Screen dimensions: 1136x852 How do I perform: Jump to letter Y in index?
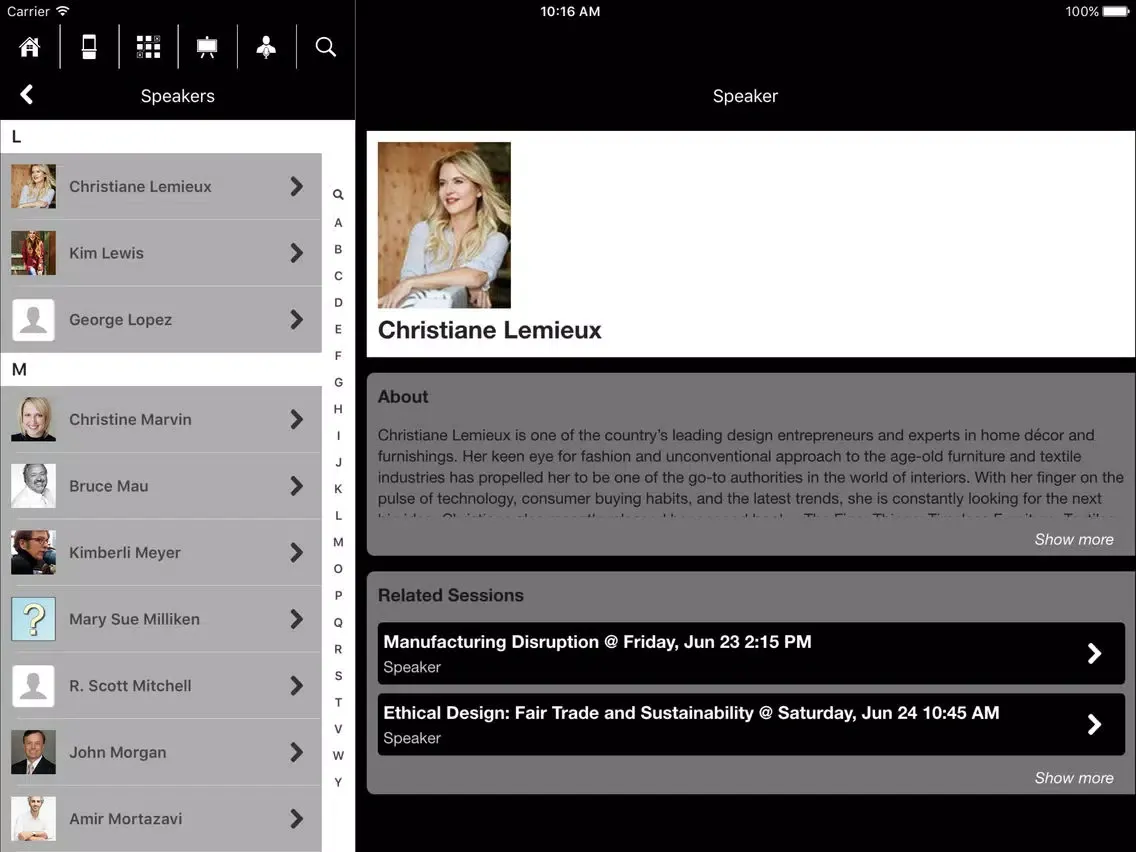[338, 782]
